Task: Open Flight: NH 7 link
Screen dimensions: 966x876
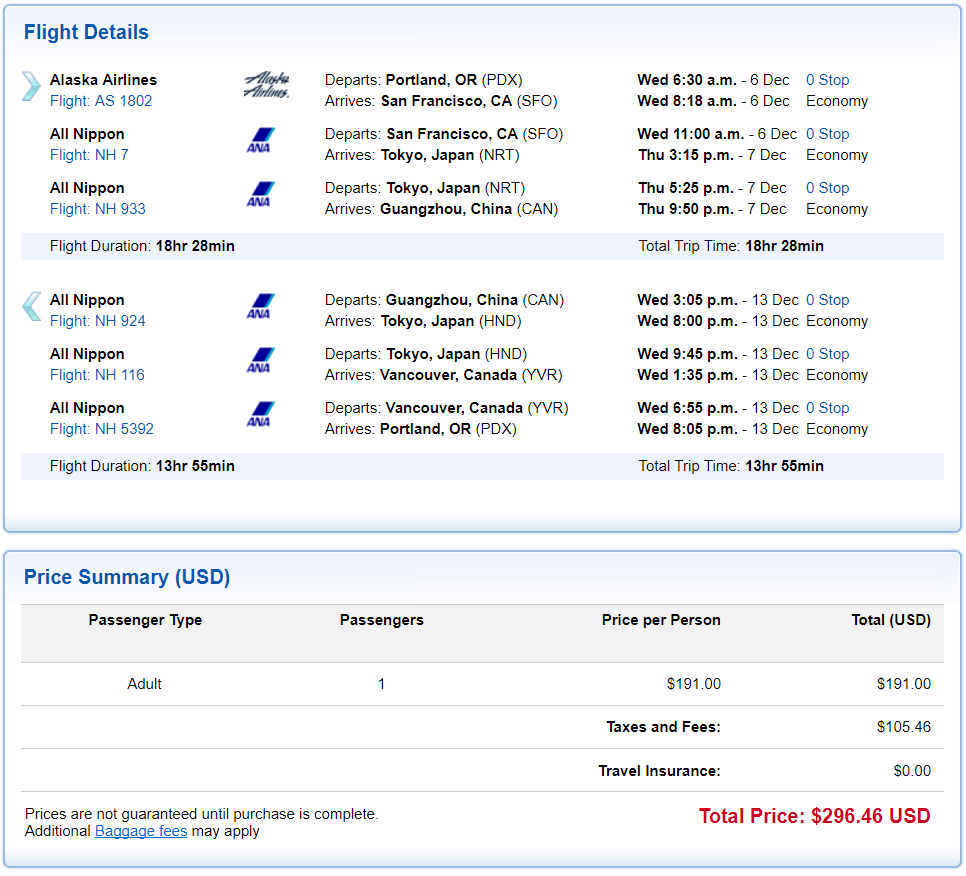Action: pyautogui.click(x=89, y=155)
